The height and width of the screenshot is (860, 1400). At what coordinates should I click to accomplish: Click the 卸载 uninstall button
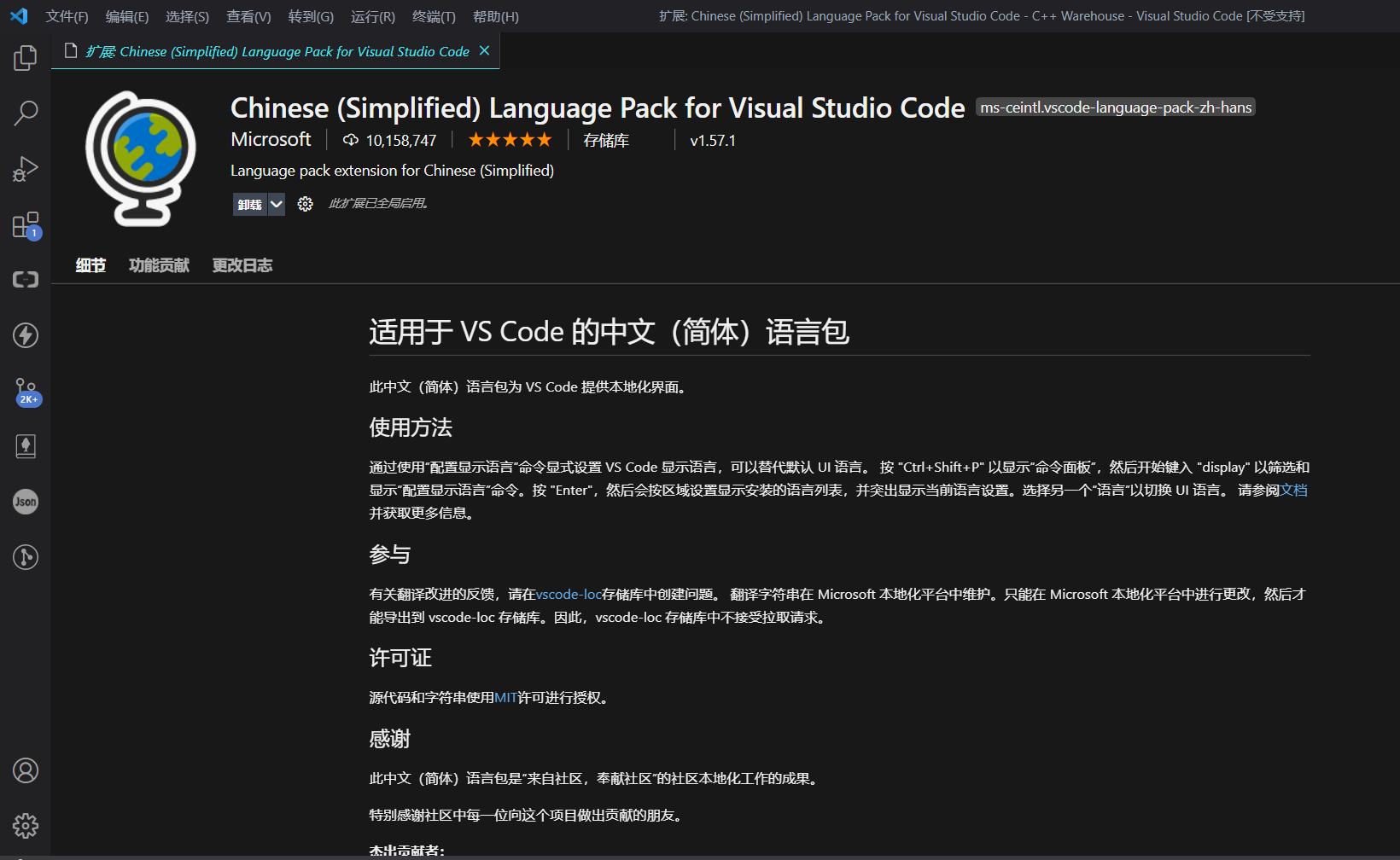coord(250,204)
